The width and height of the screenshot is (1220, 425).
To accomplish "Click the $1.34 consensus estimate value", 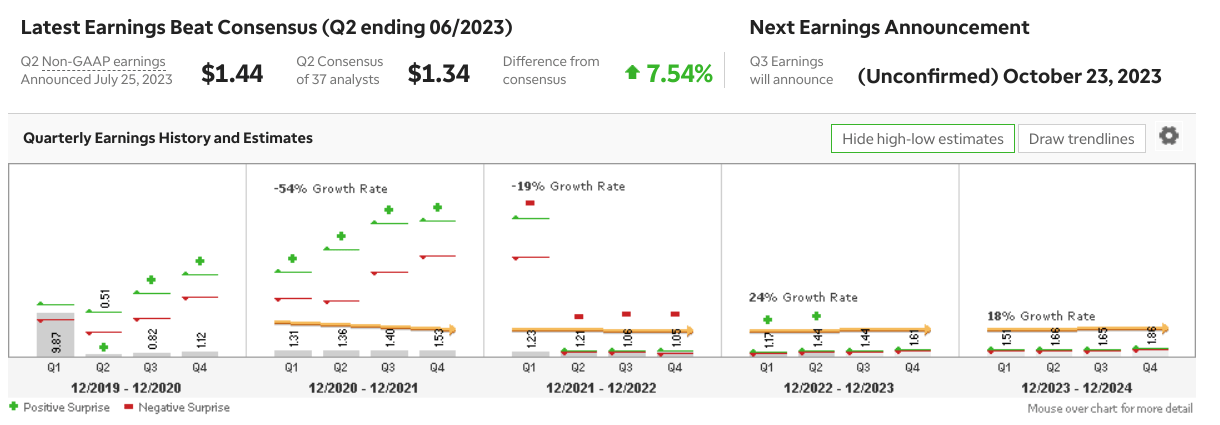I will pos(439,73).
